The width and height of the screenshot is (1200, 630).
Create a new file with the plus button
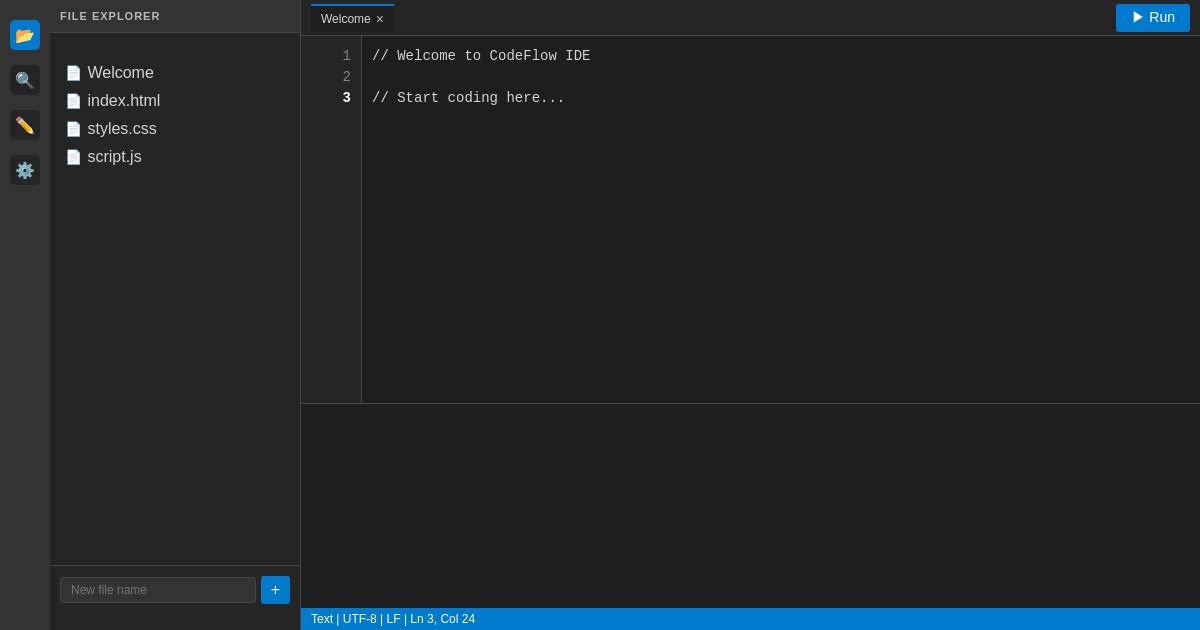click(275, 590)
